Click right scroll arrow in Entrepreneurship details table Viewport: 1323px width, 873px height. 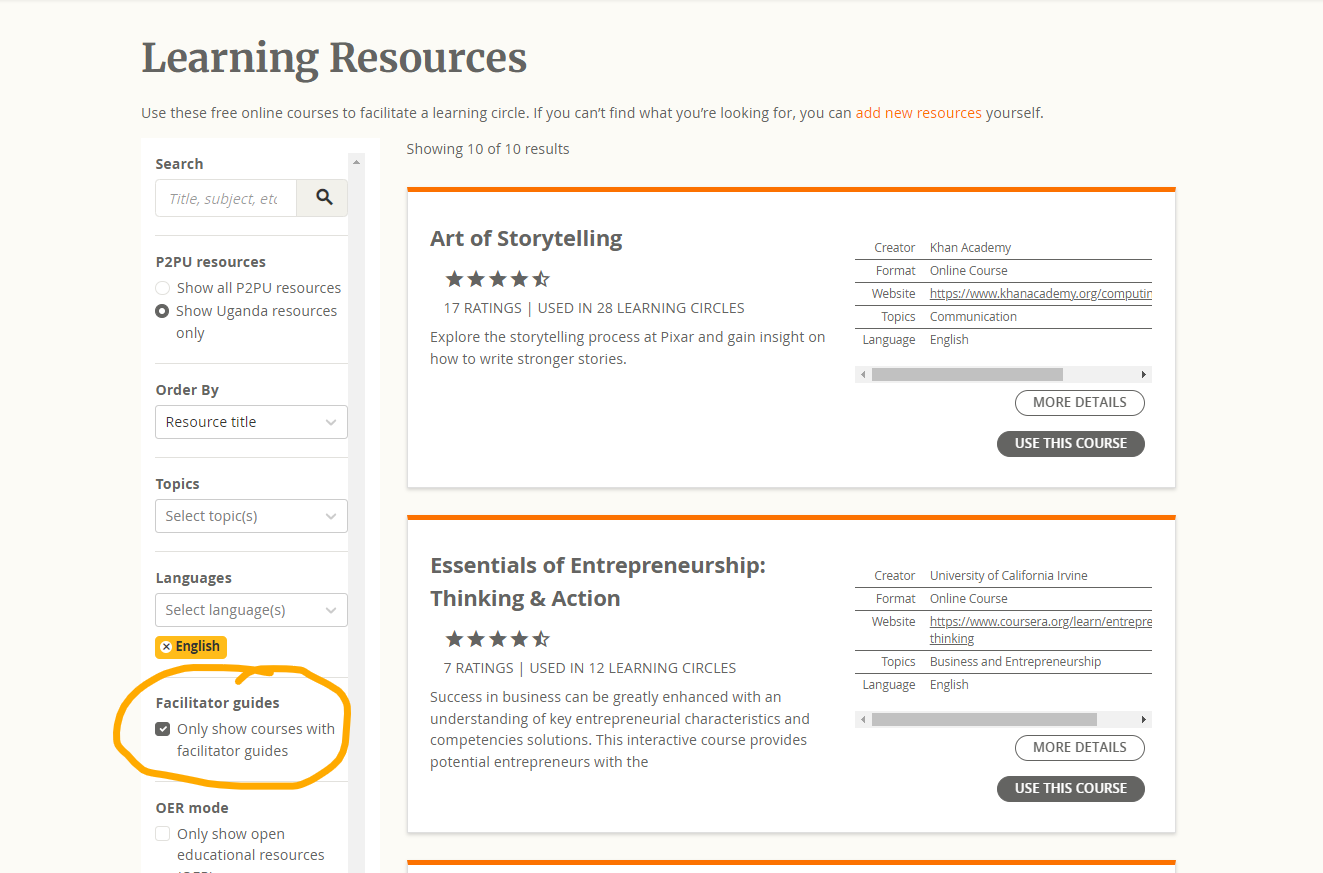(x=1144, y=719)
